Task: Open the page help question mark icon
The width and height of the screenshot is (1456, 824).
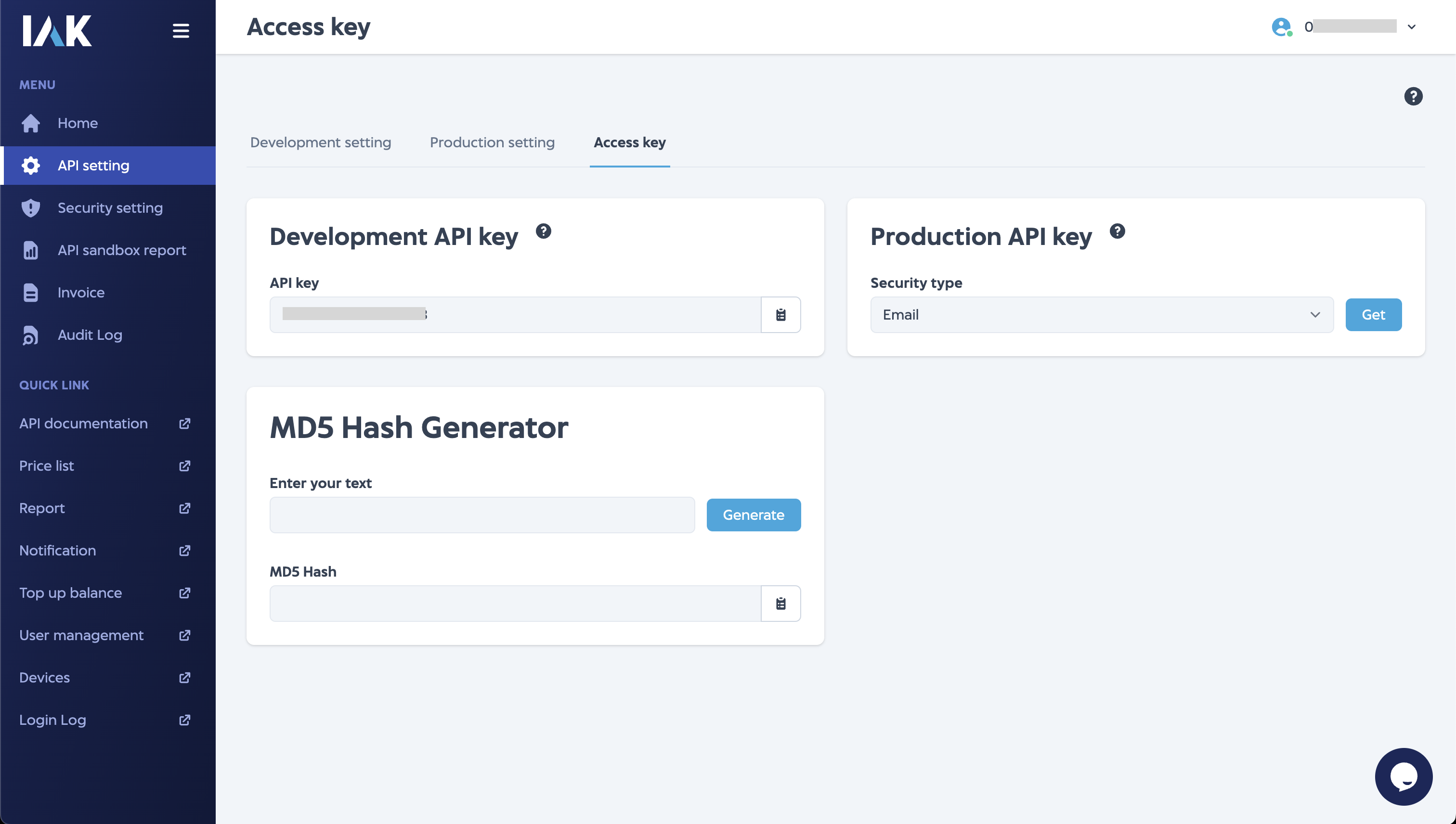Action: point(1413,96)
